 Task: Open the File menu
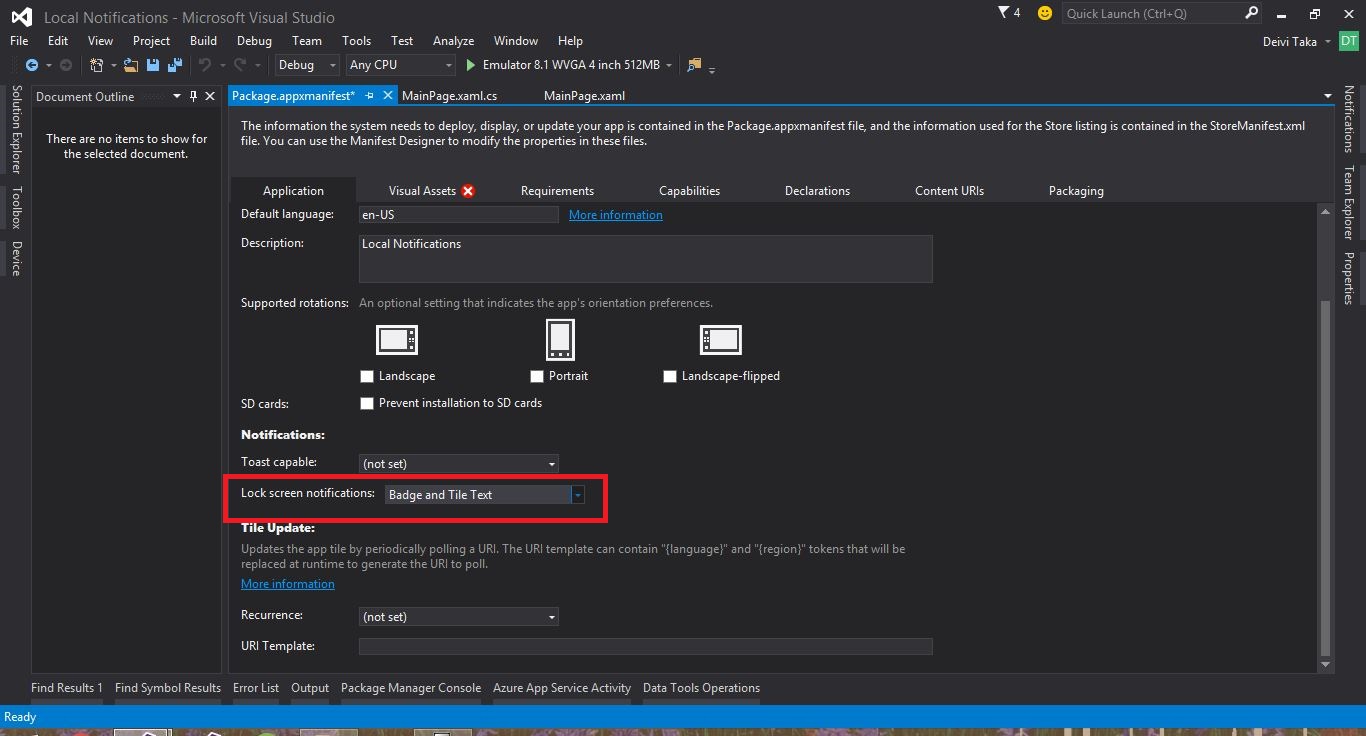pos(19,41)
